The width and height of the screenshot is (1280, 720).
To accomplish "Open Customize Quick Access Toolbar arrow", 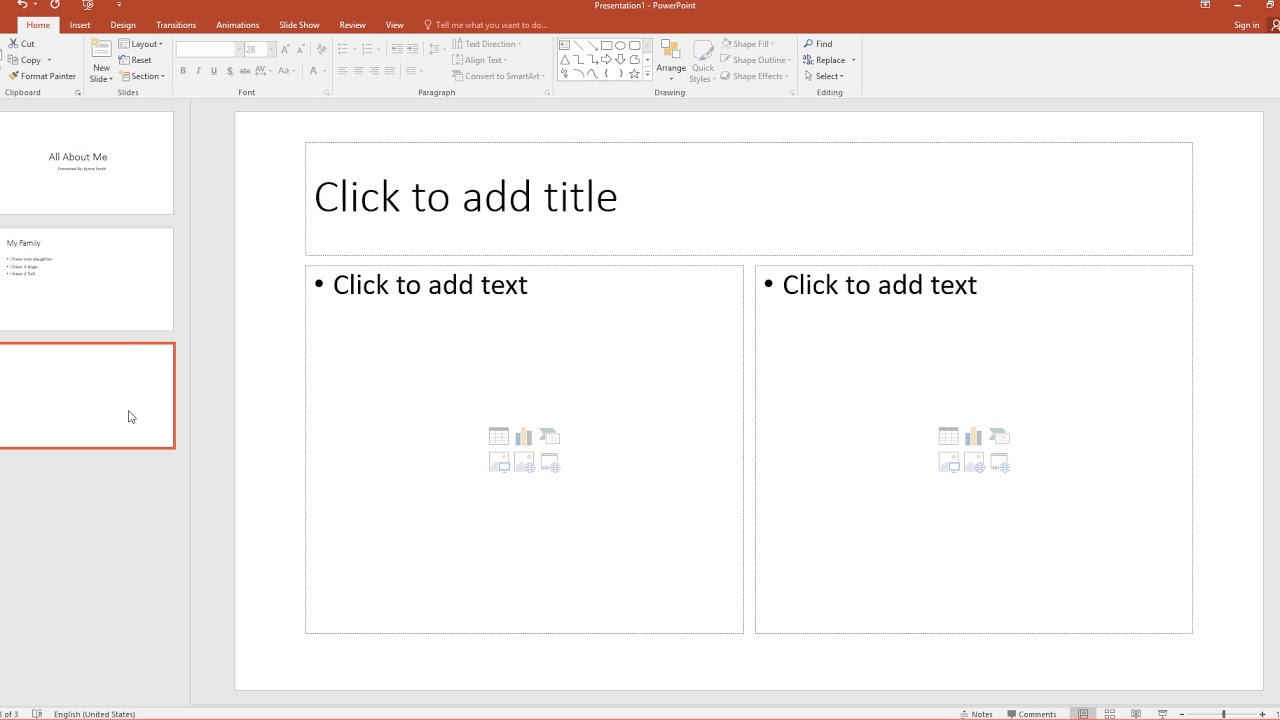I will [119, 5].
